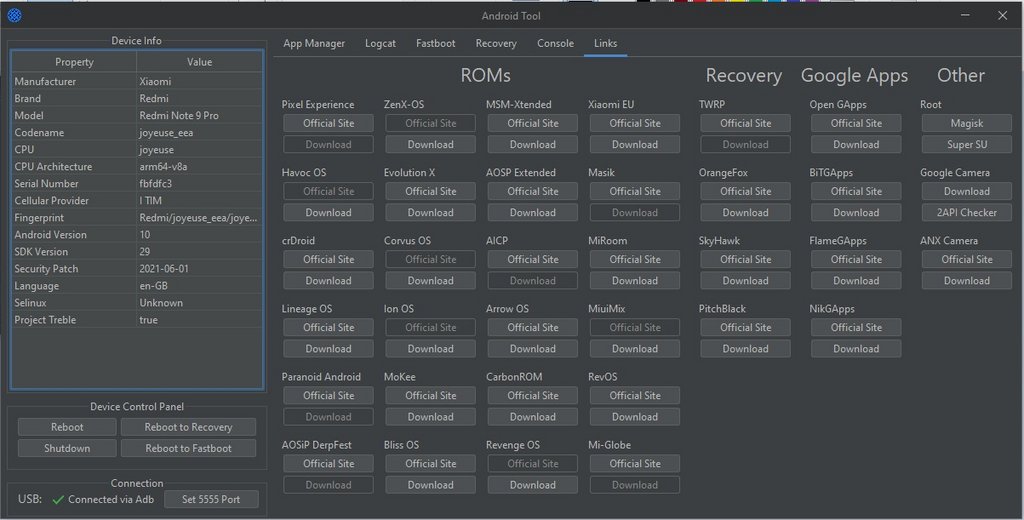
Task: Open Masik Official Site
Action: (x=635, y=191)
